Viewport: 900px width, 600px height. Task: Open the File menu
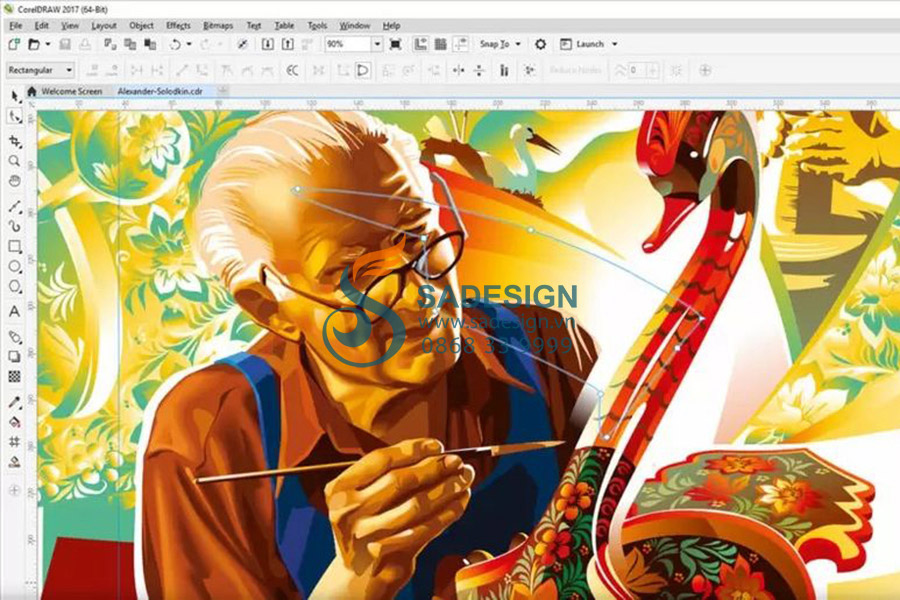pyautogui.click(x=15, y=26)
